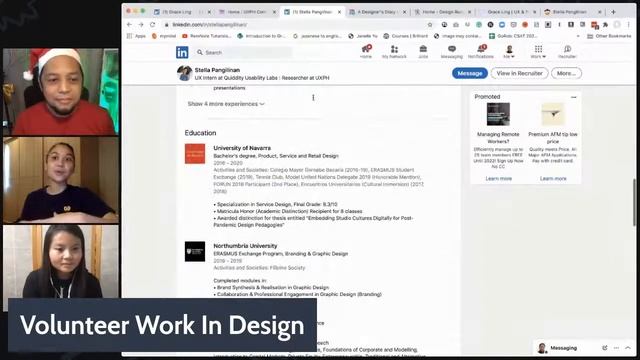
Task: Switch to Grace Ling | UX & tab
Action: 507,12
